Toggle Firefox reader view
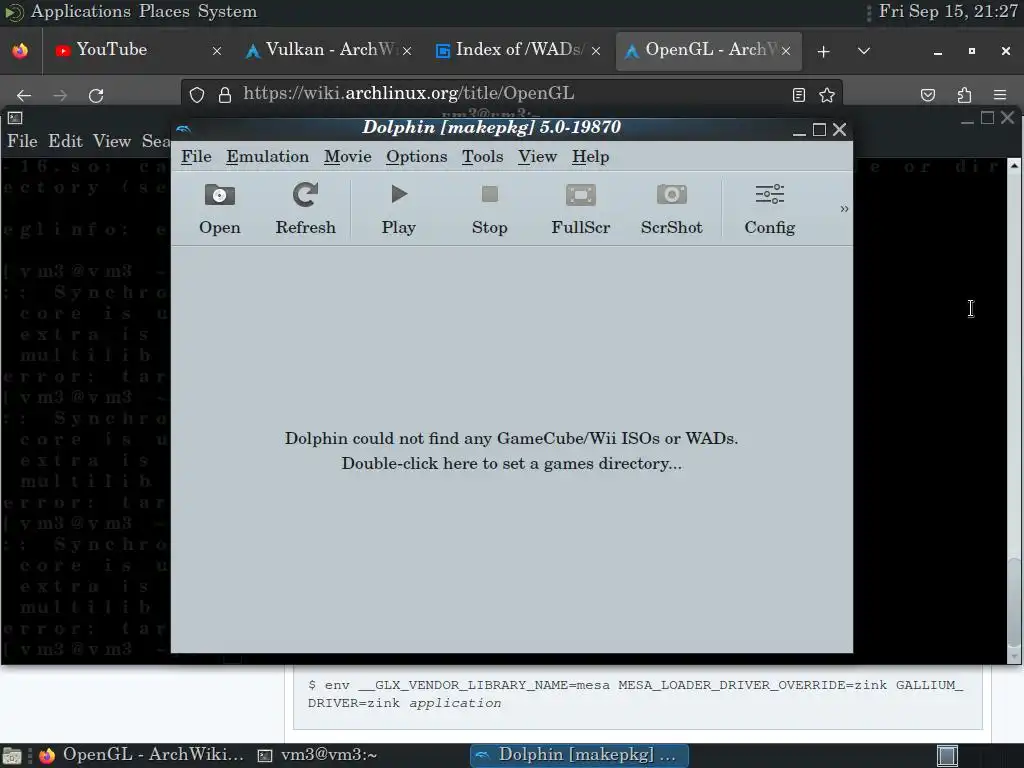This screenshot has height=768, width=1024. [x=799, y=95]
